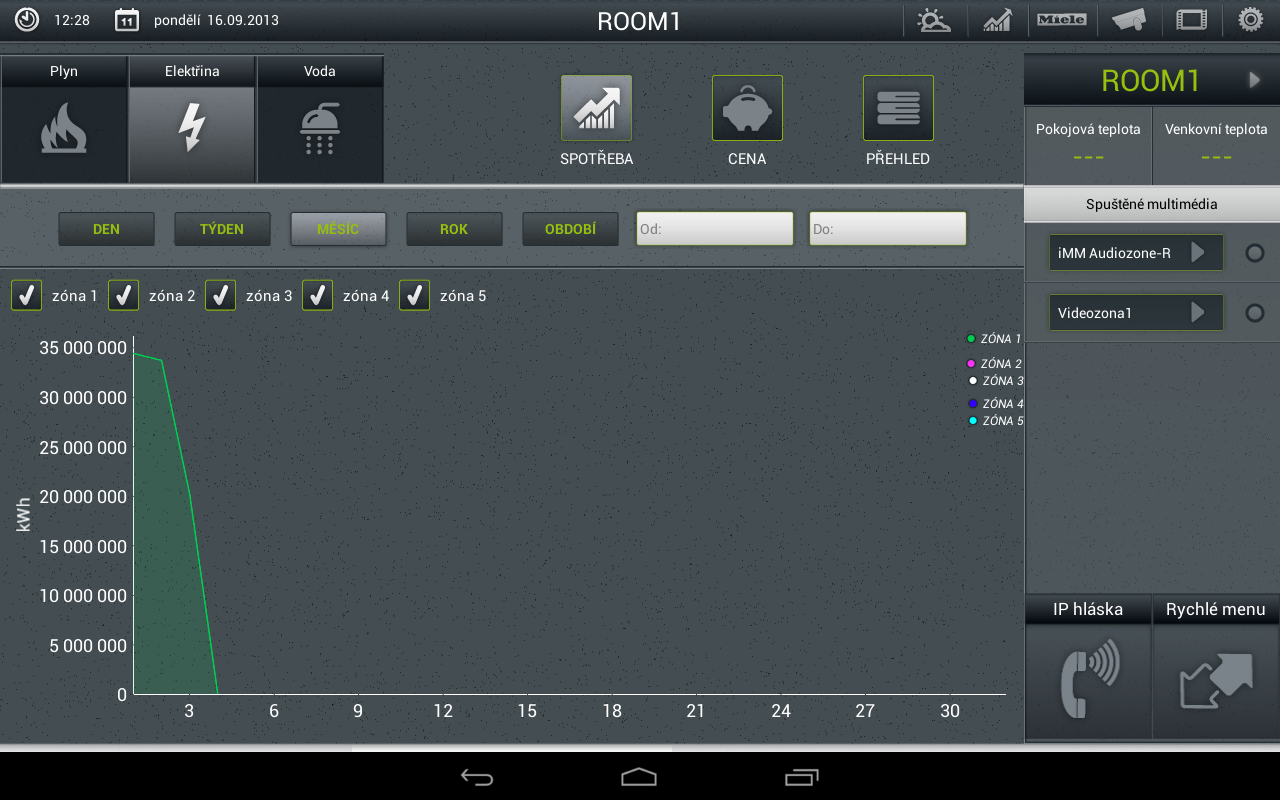Screen dimensions: 1280x800
Task: Open the Miele appliances icon
Action: coord(1061,20)
